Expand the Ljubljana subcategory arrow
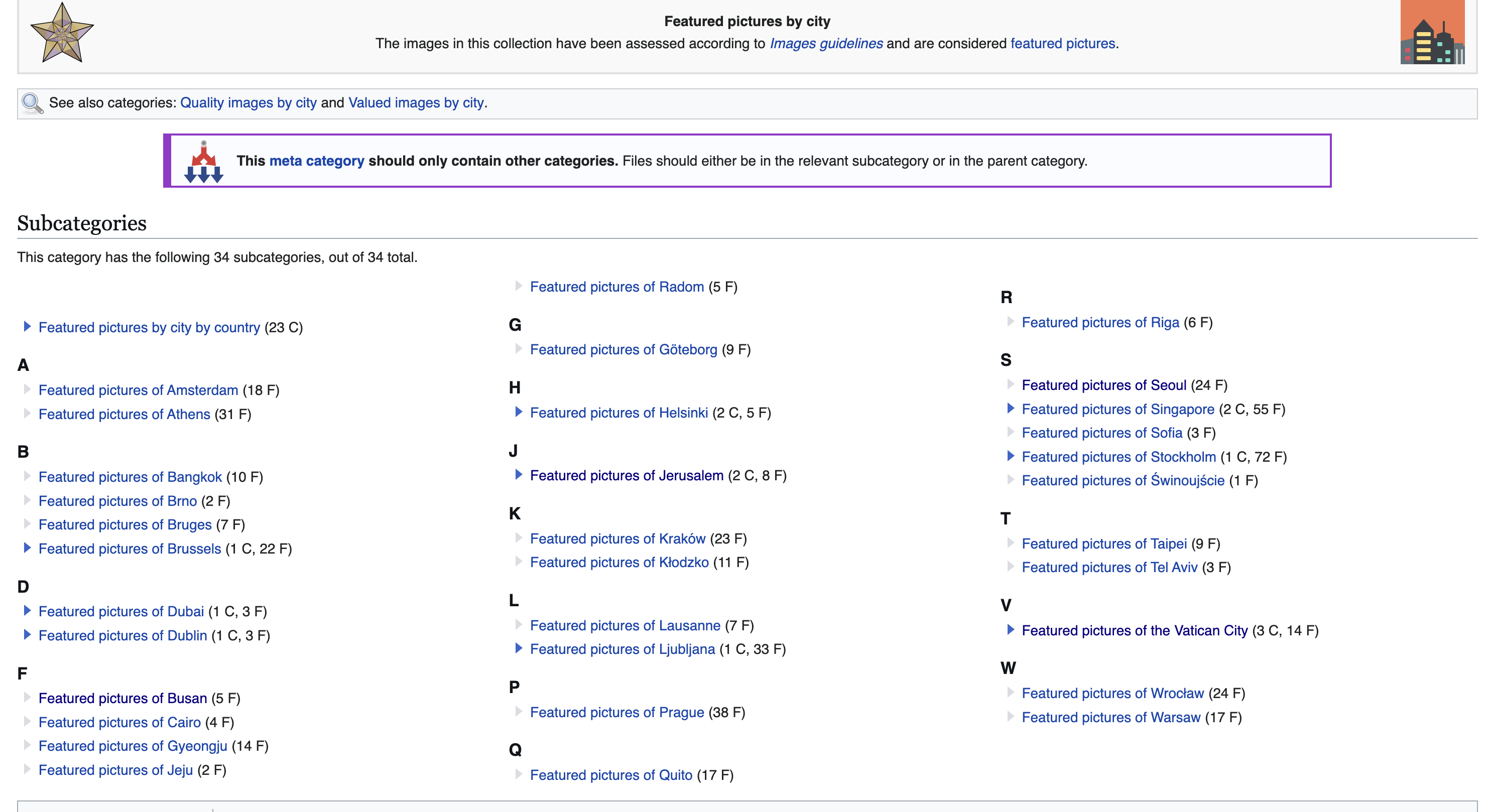 click(x=518, y=648)
